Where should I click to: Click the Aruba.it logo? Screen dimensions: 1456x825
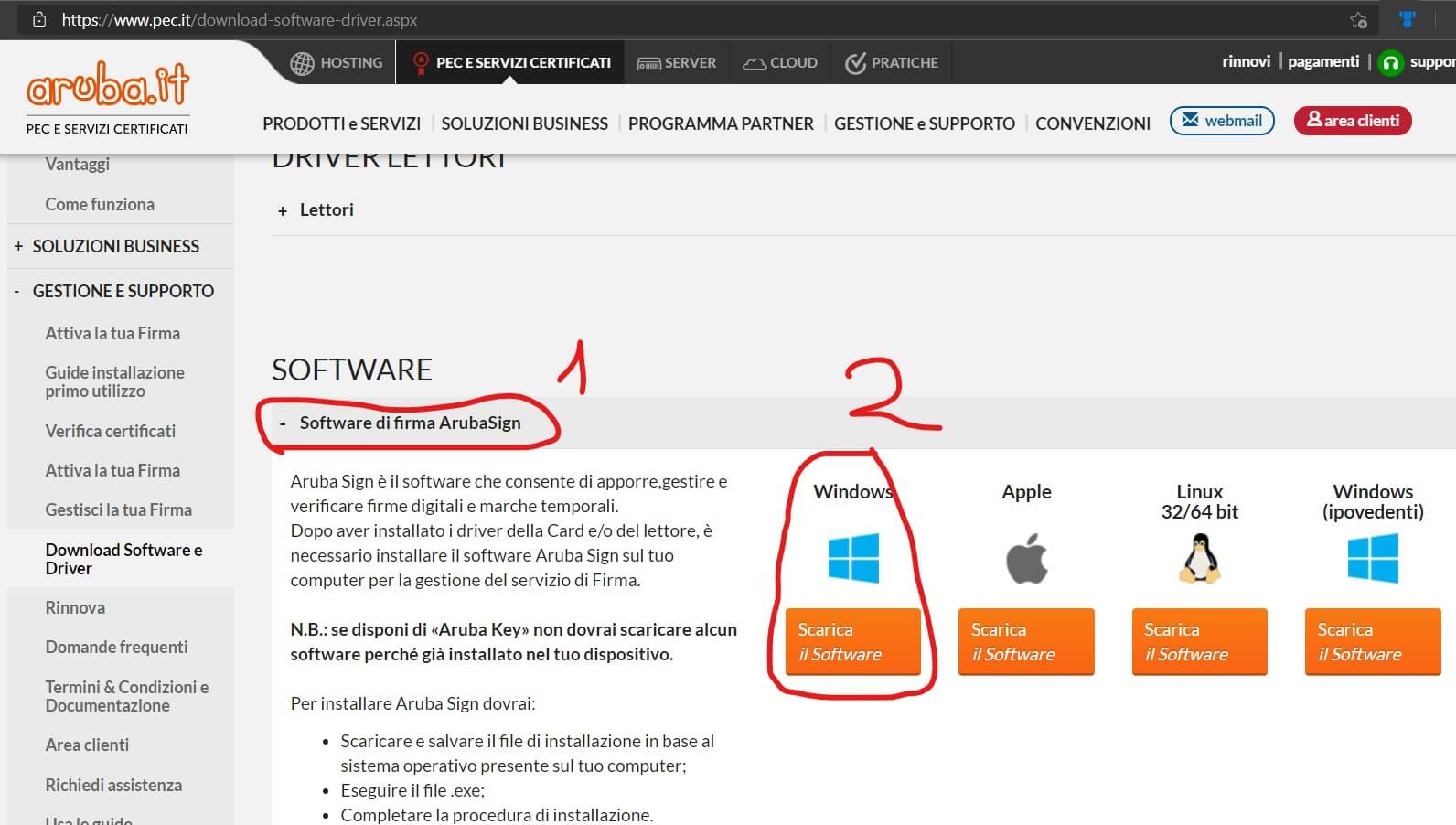click(108, 86)
